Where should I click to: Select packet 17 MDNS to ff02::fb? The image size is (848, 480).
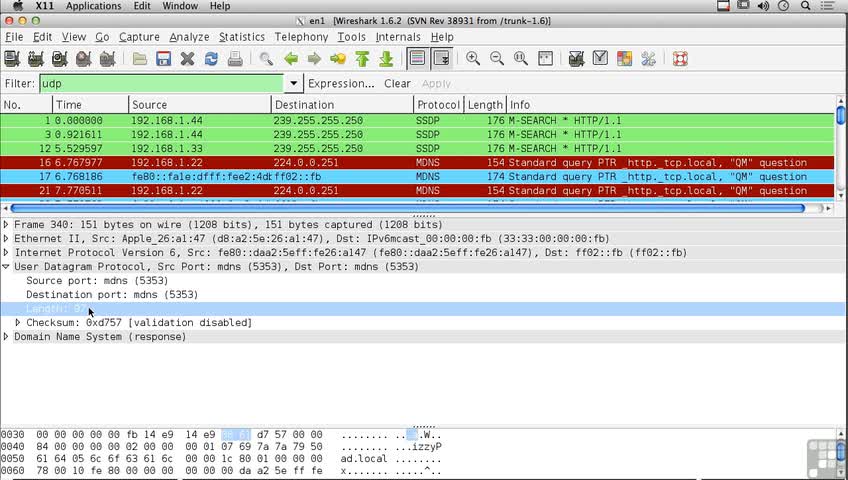418,177
